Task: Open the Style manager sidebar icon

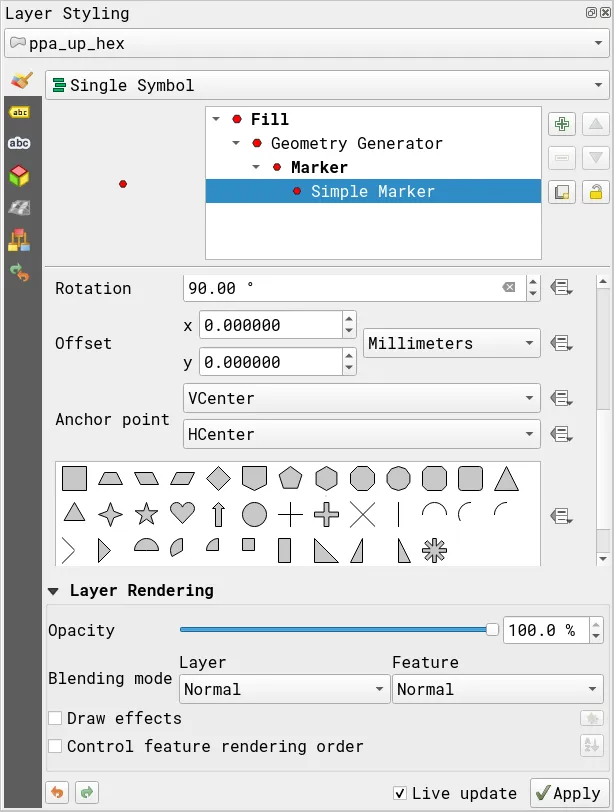Action: 19,240
